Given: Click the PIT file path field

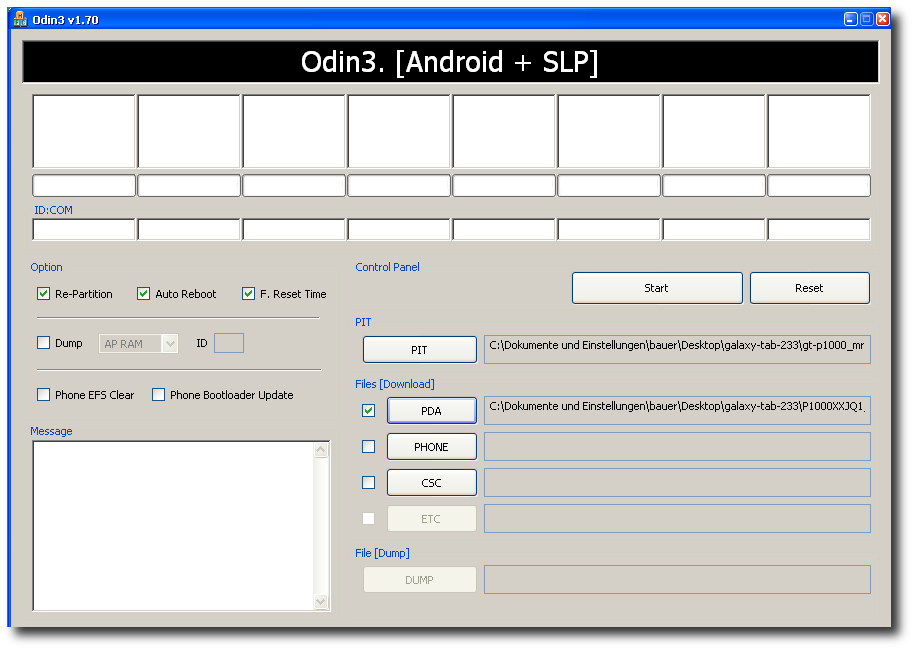Looking at the screenshot, I should click(677, 349).
